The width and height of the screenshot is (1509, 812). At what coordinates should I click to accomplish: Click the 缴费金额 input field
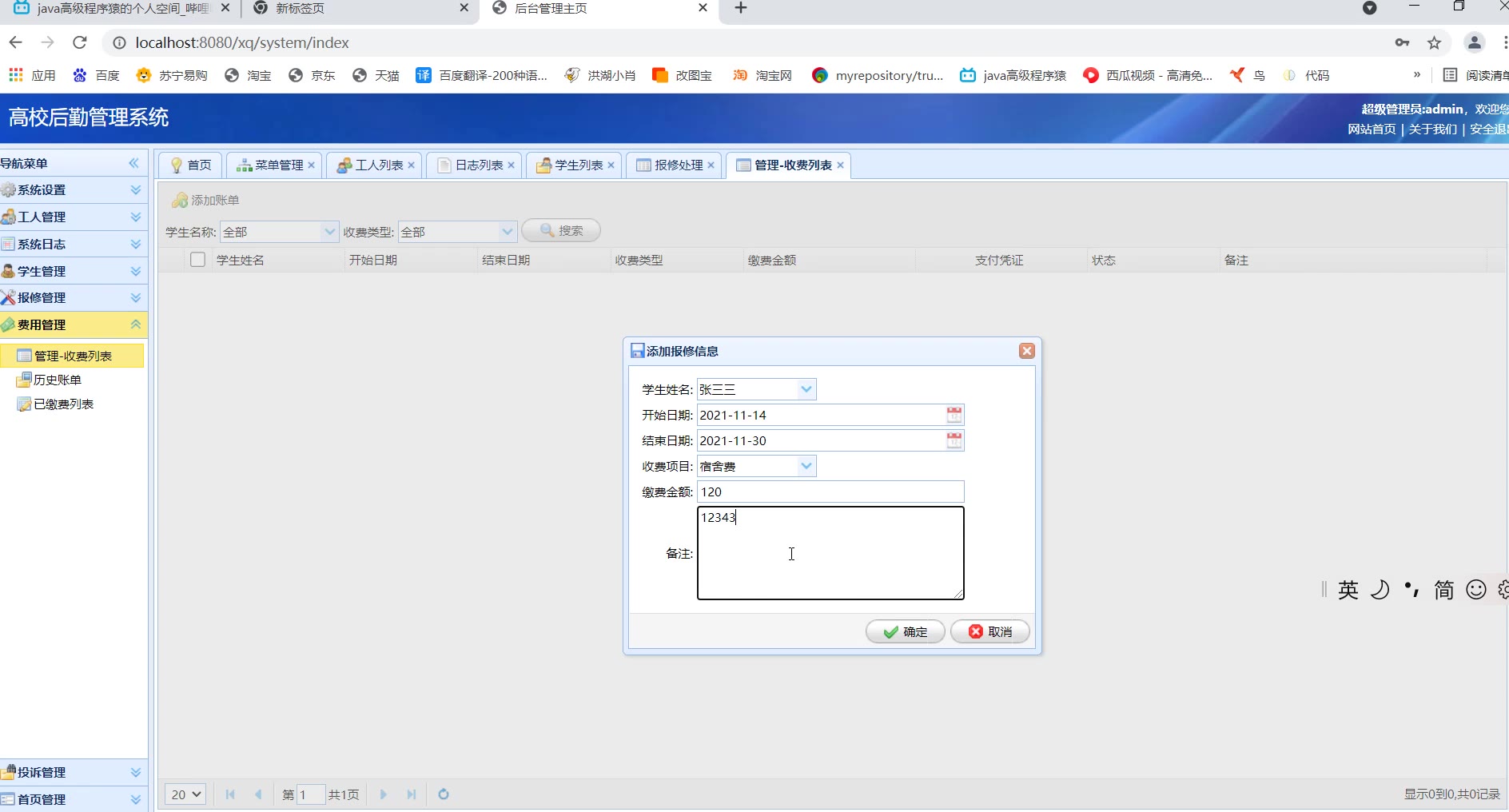830,492
